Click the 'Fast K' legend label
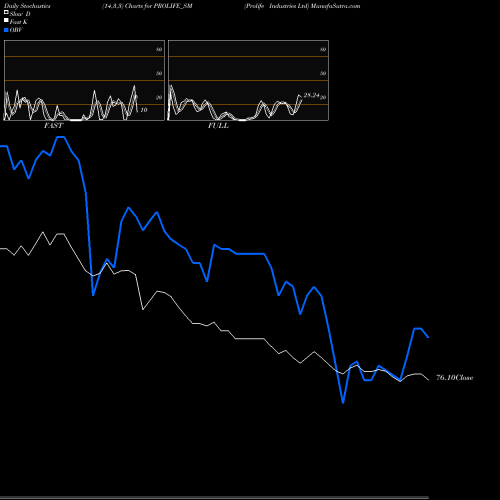 [x=19, y=22]
